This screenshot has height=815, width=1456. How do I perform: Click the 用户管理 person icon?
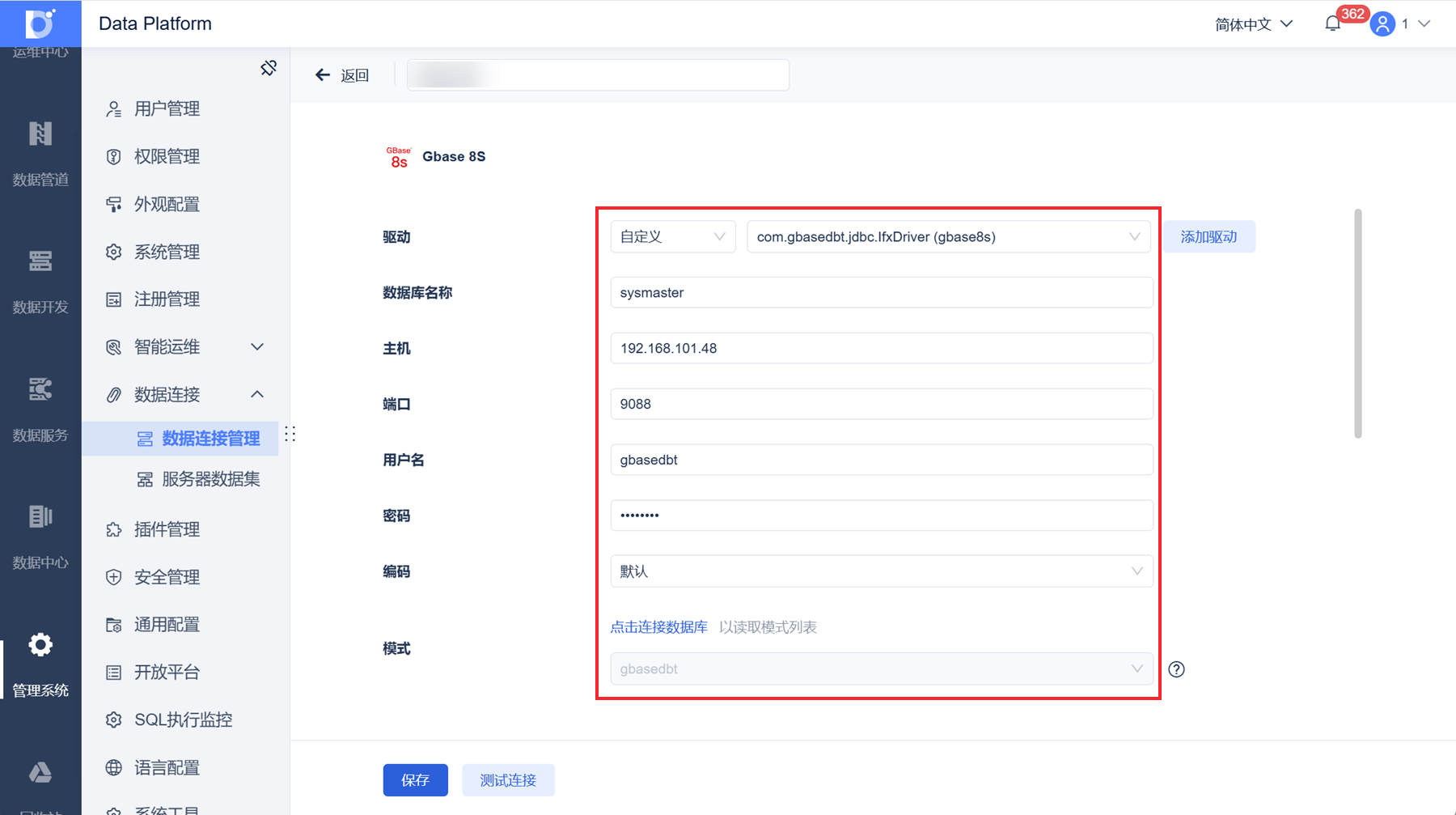(x=114, y=109)
